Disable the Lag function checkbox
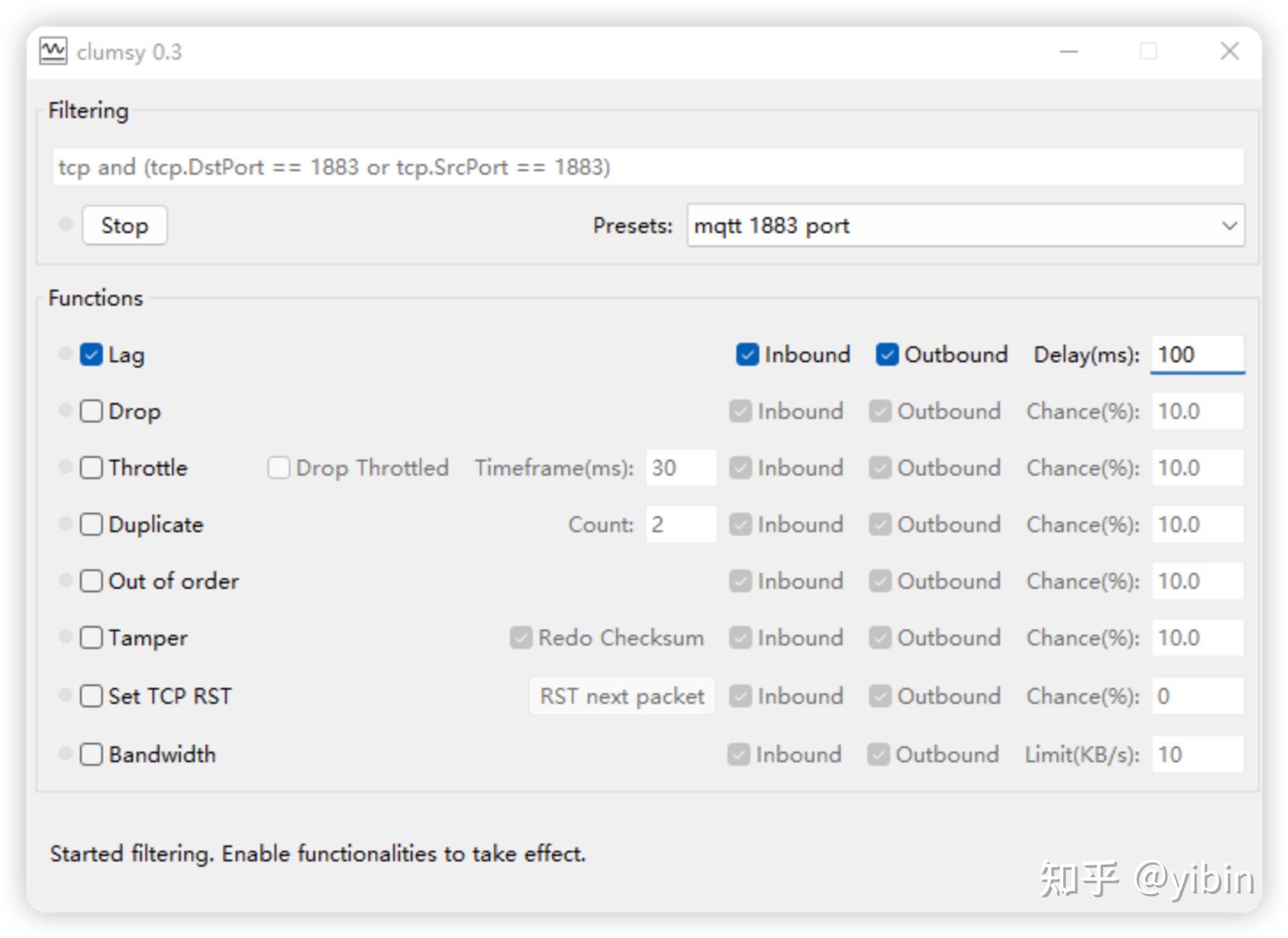This screenshot has height=938, width=1288. coord(91,354)
